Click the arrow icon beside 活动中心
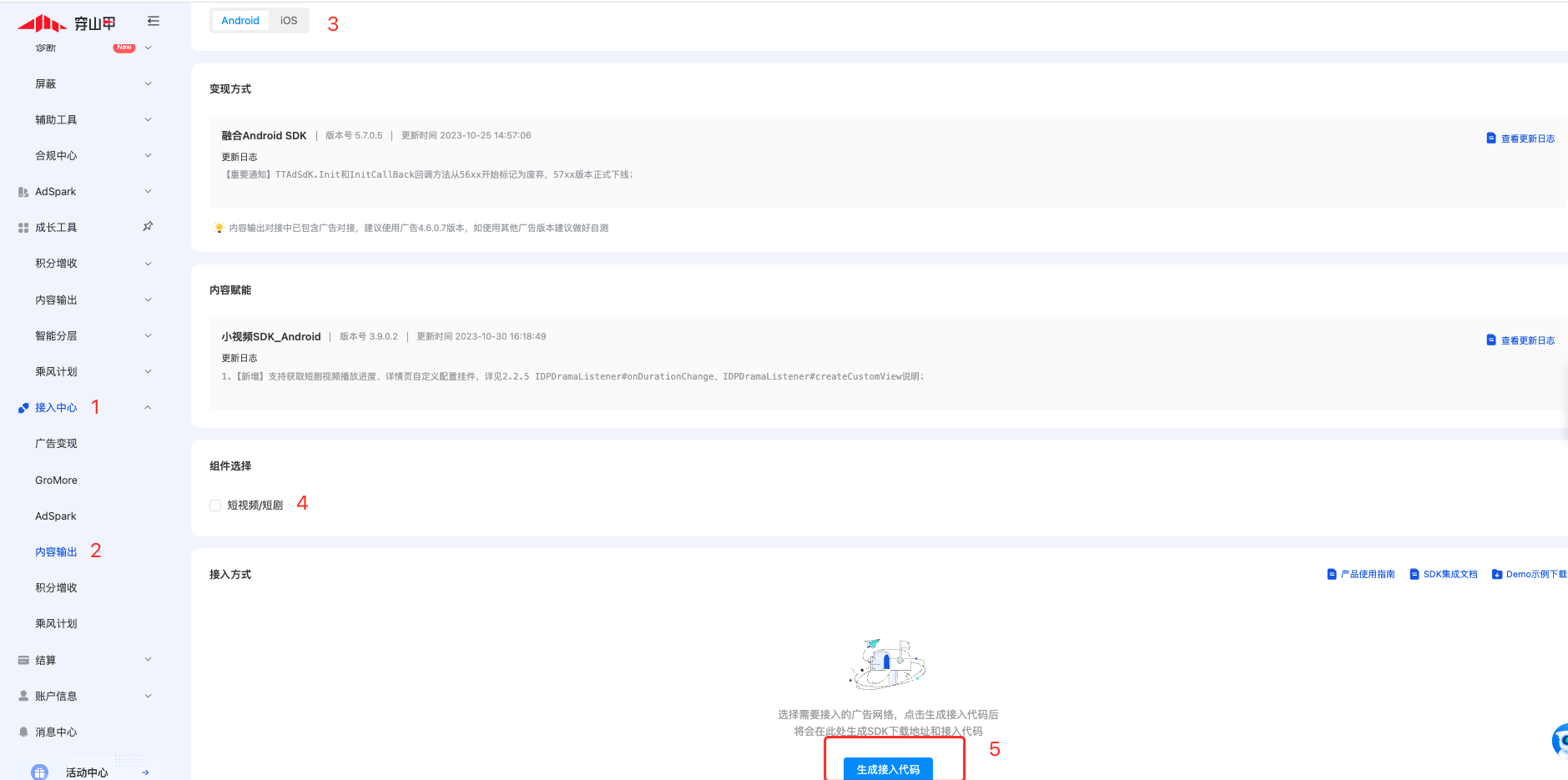The height and width of the screenshot is (780, 1568). (145, 772)
